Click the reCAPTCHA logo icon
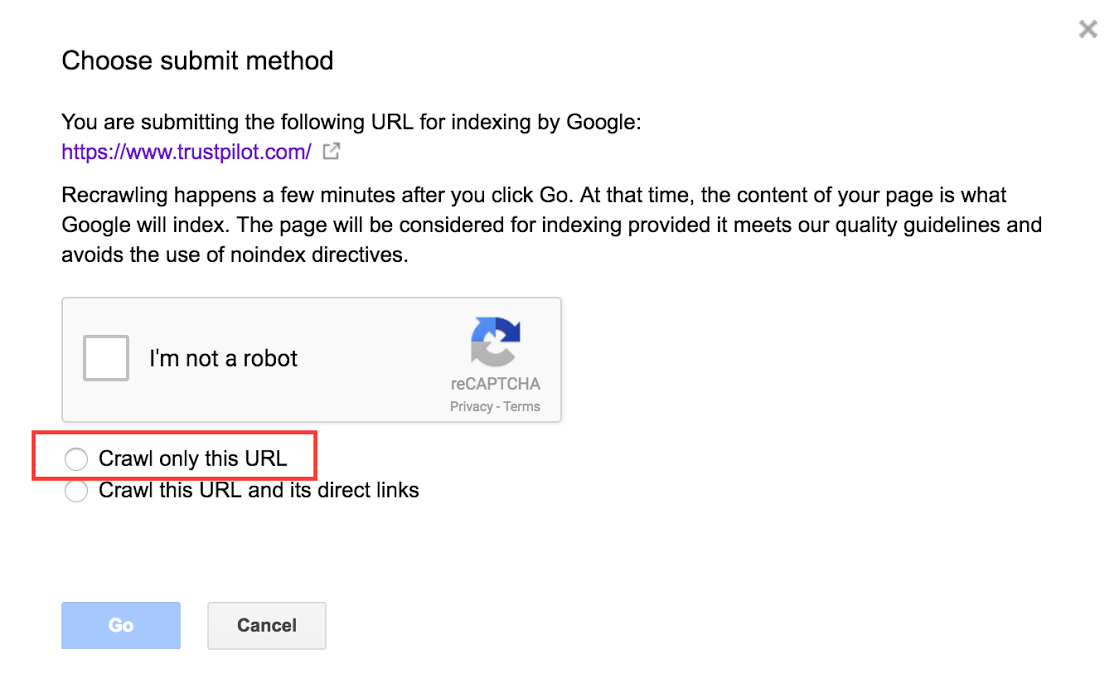This screenshot has height=698, width=1119. [x=495, y=341]
